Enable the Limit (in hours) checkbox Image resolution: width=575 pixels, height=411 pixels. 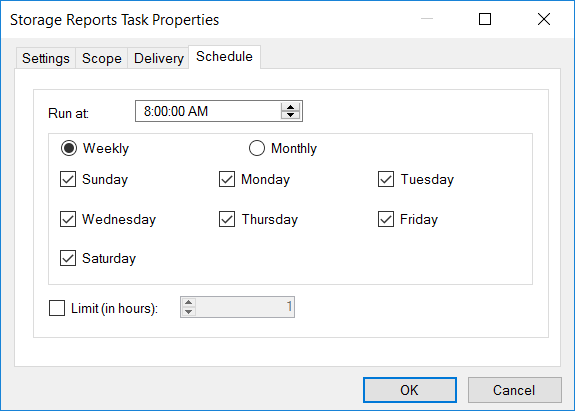coord(57,308)
